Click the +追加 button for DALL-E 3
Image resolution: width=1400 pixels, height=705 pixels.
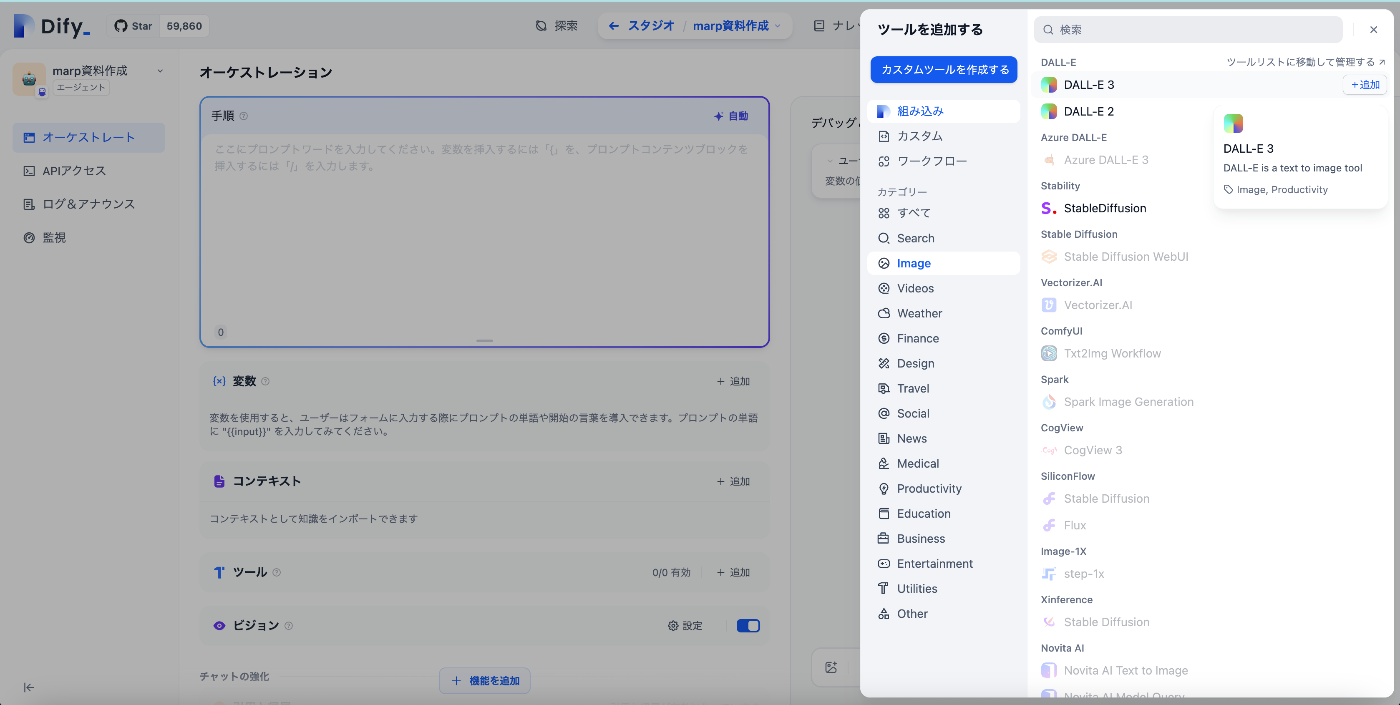pyautogui.click(x=1365, y=85)
